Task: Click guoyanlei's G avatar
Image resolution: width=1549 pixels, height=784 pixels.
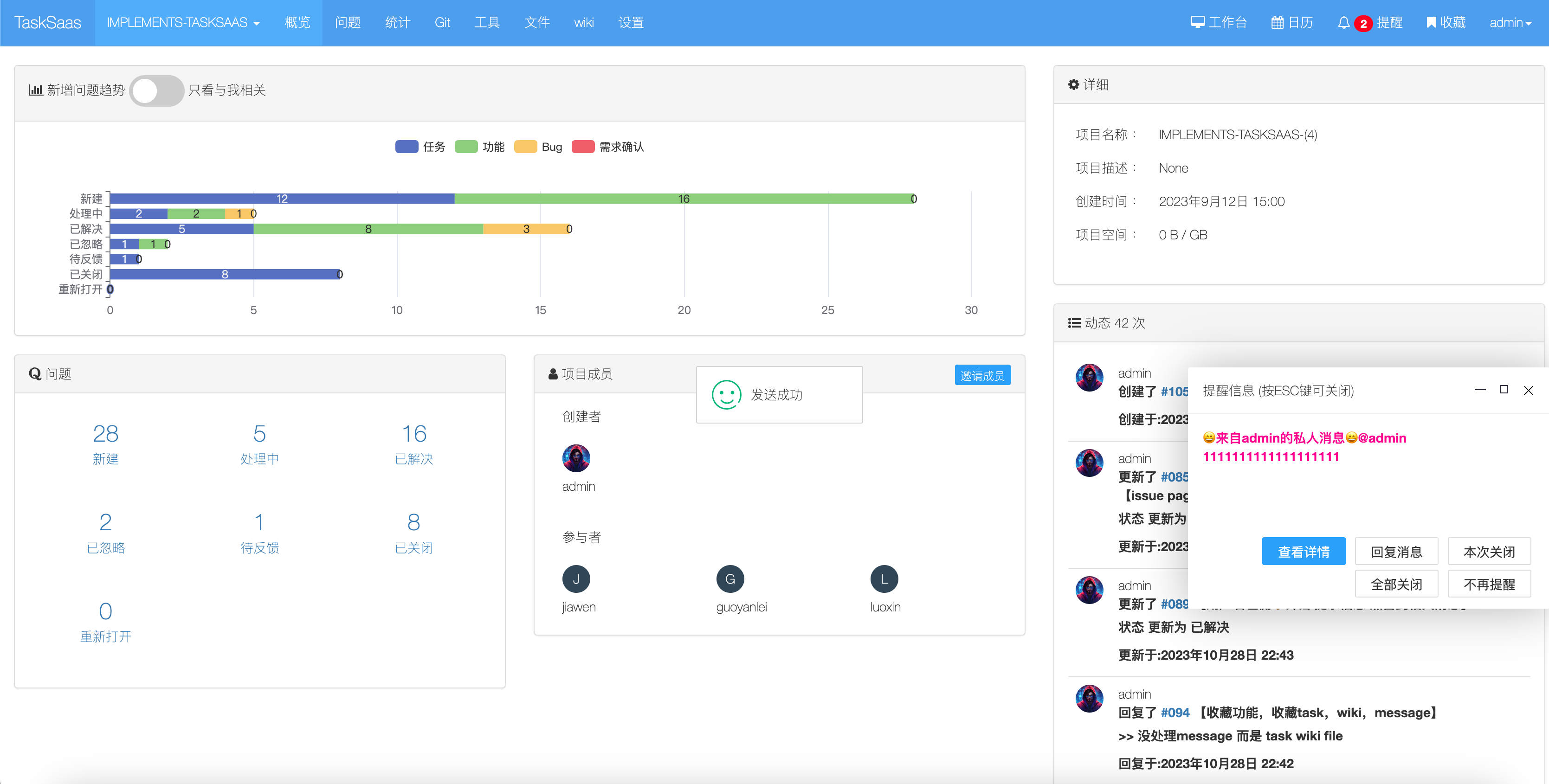Action: [x=729, y=579]
